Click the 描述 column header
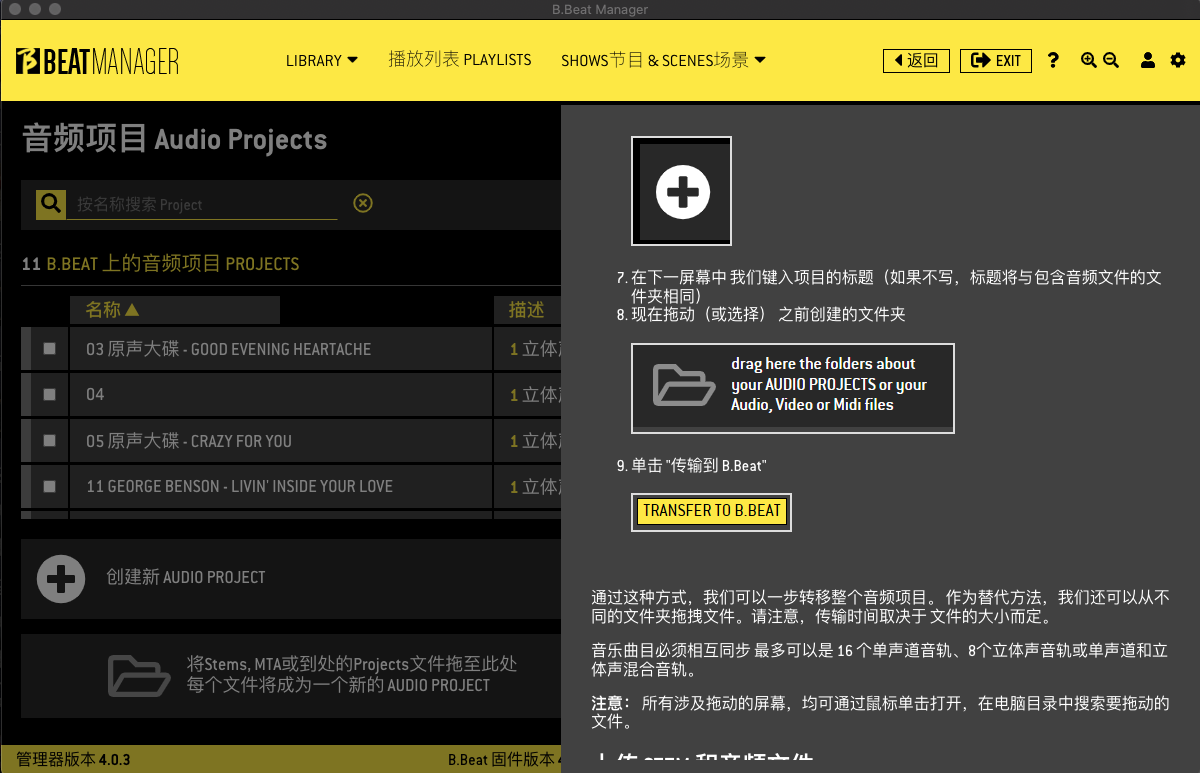This screenshot has height=773, width=1200. pyautogui.click(x=526, y=310)
